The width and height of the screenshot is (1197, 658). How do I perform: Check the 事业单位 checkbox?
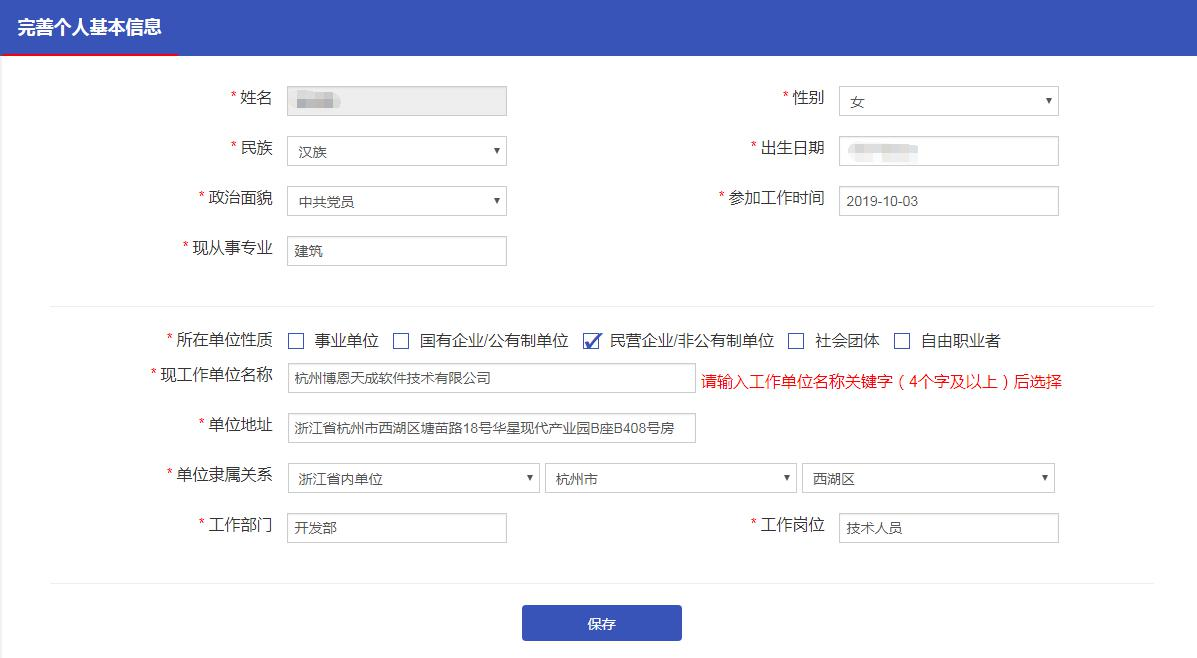[x=295, y=340]
